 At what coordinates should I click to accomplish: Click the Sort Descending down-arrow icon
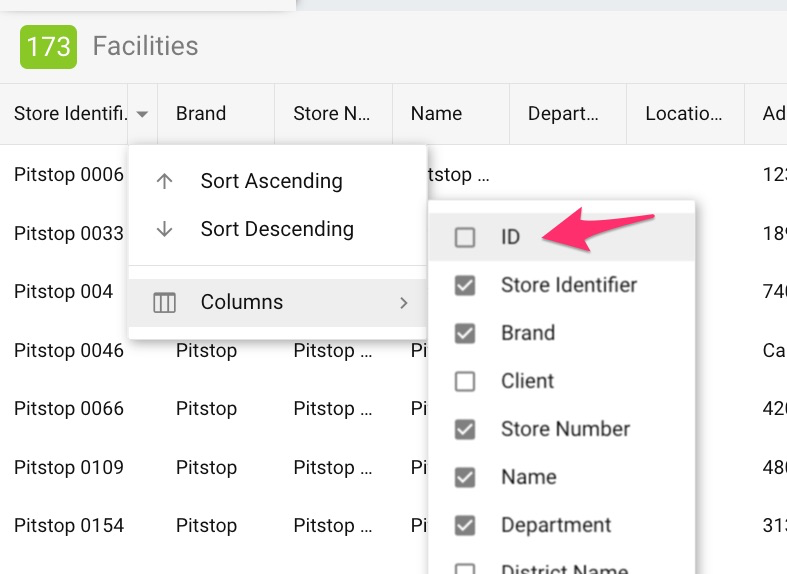165,229
